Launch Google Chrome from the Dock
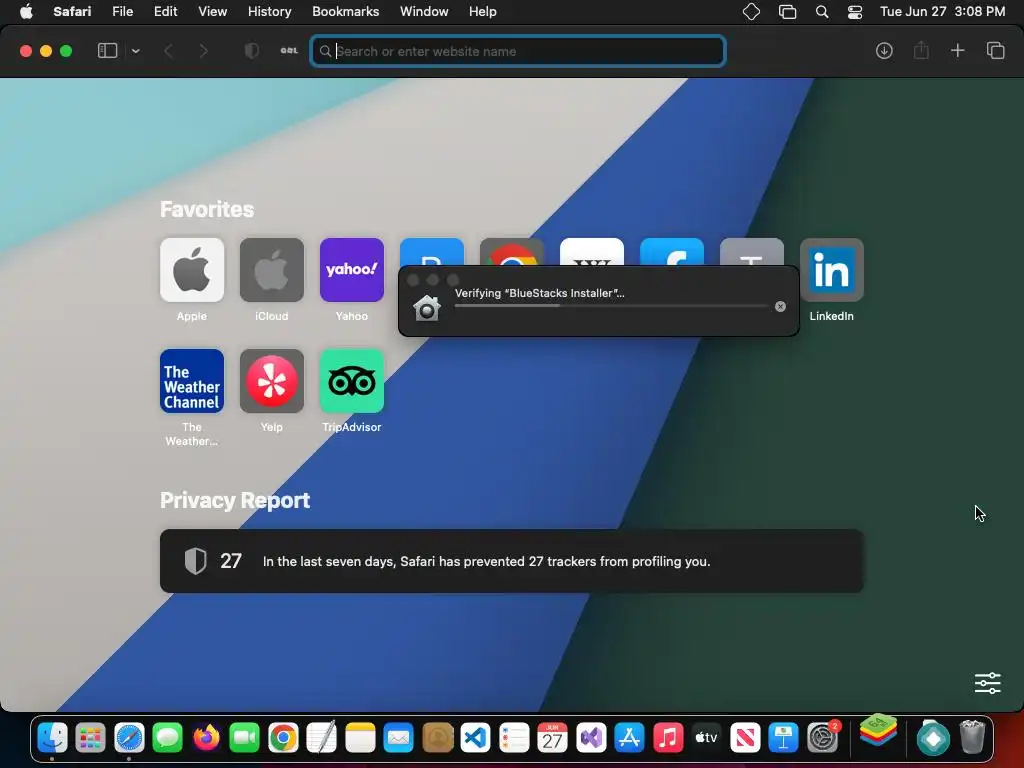 tap(283, 738)
